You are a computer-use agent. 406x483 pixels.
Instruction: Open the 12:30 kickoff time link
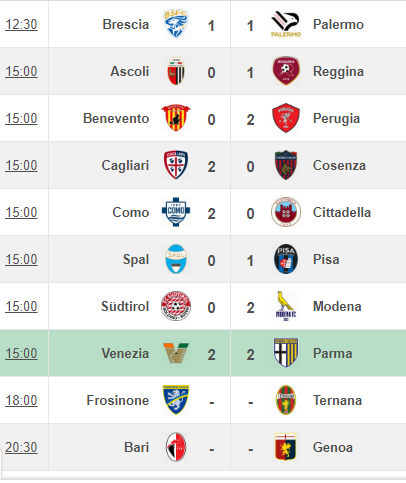tap(21, 24)
